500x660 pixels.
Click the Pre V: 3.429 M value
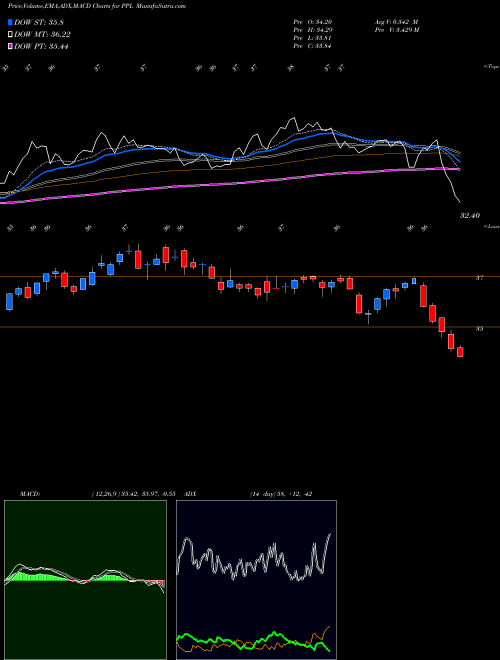[x=396, y=30]
